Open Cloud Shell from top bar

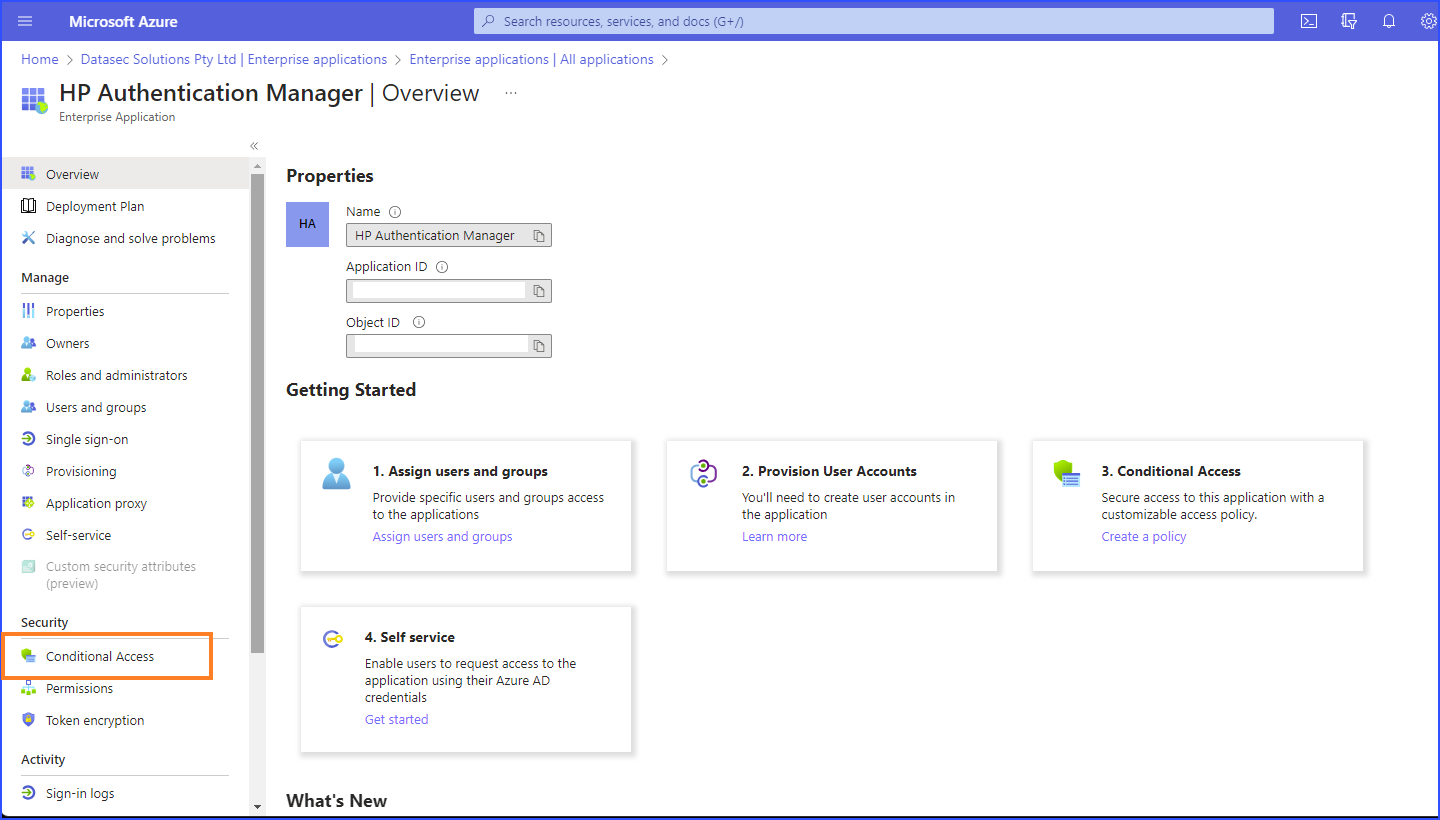click(1308, 21)
